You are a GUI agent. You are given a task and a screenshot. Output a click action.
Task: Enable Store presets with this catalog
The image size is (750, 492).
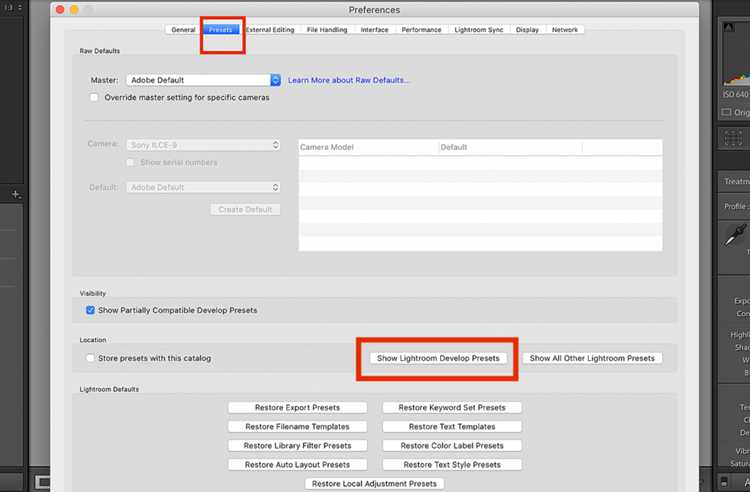(x=90, y=358)
